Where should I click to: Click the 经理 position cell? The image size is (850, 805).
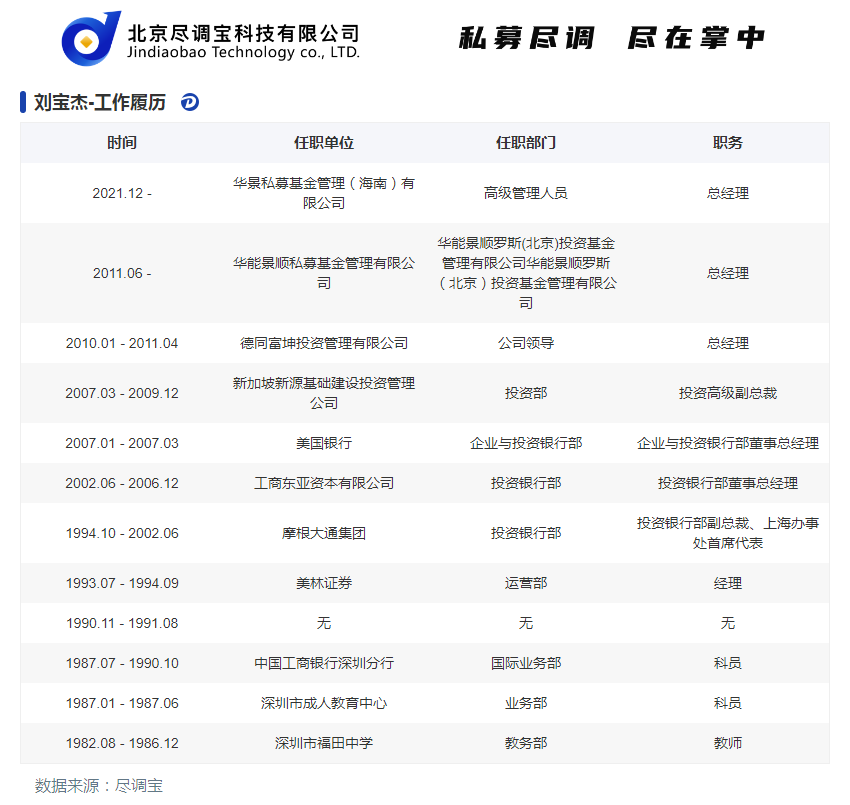pyautogui.click(x=727, y=583)
